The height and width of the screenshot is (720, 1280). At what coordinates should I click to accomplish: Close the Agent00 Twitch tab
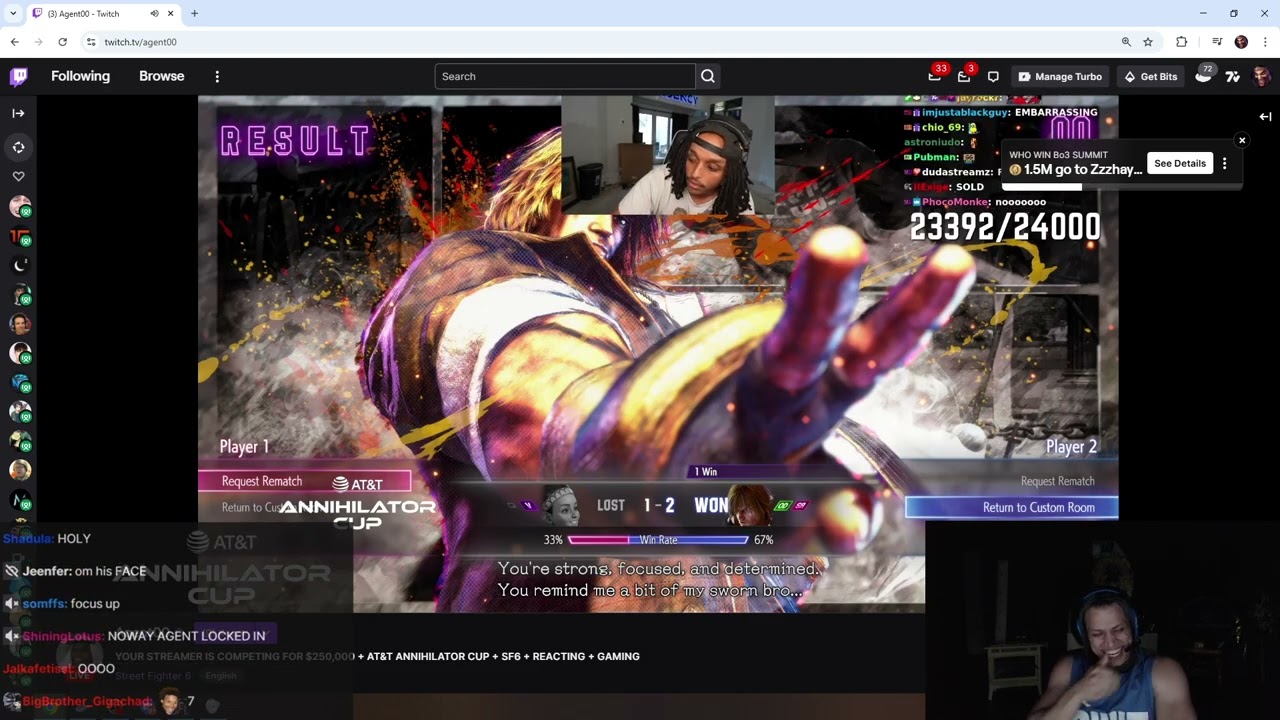tap(171, 14)
